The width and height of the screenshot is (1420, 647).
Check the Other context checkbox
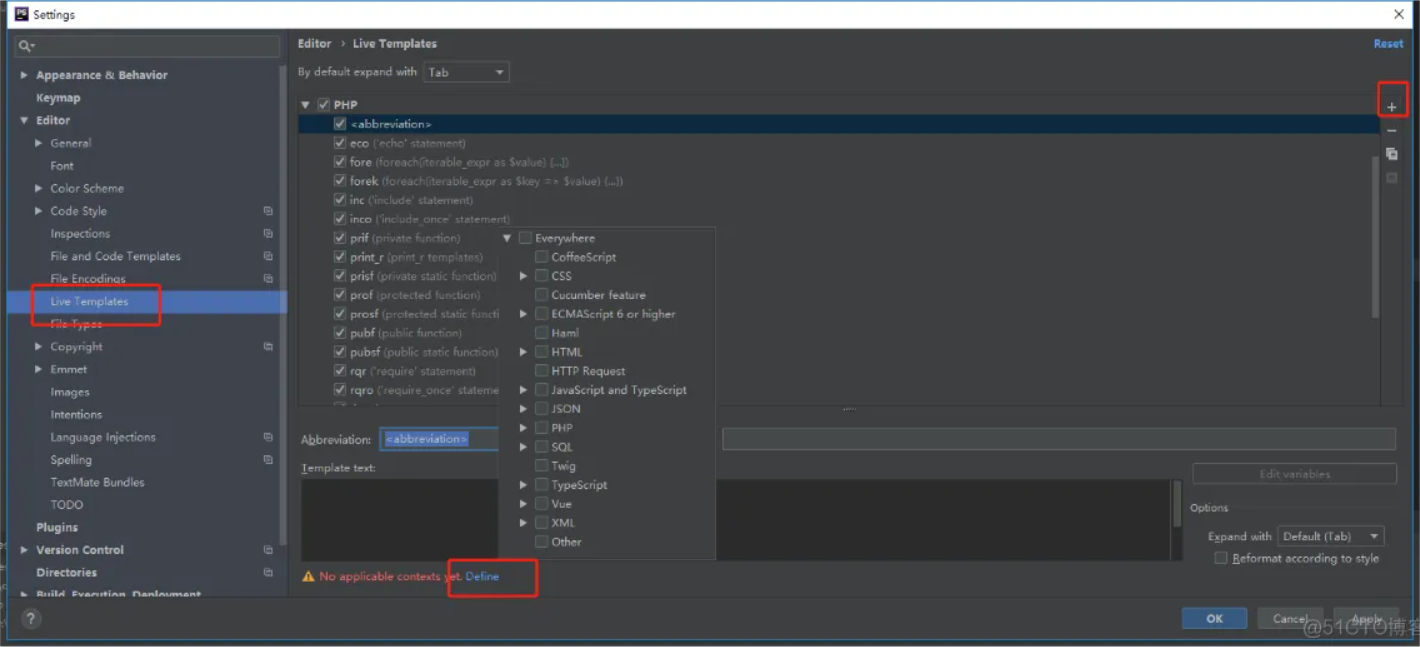(x=541, y=542)
